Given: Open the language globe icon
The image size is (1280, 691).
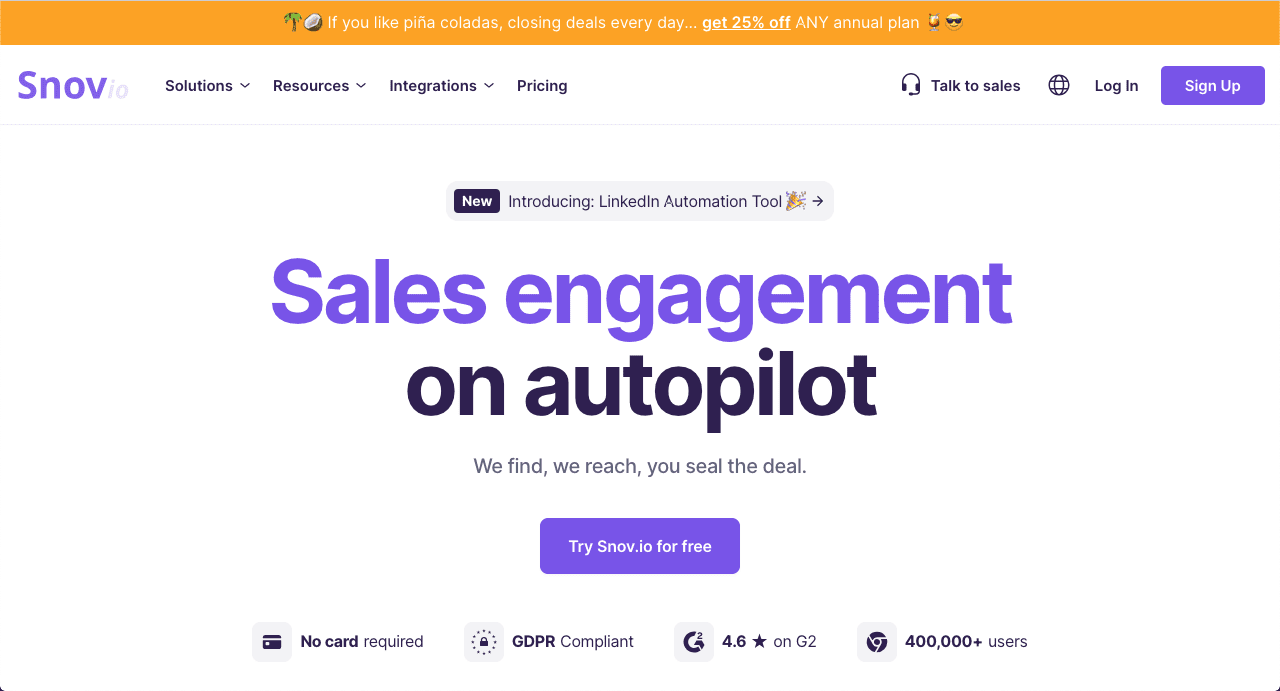Looking at the screenshot, I should [x=1059, y=86].
